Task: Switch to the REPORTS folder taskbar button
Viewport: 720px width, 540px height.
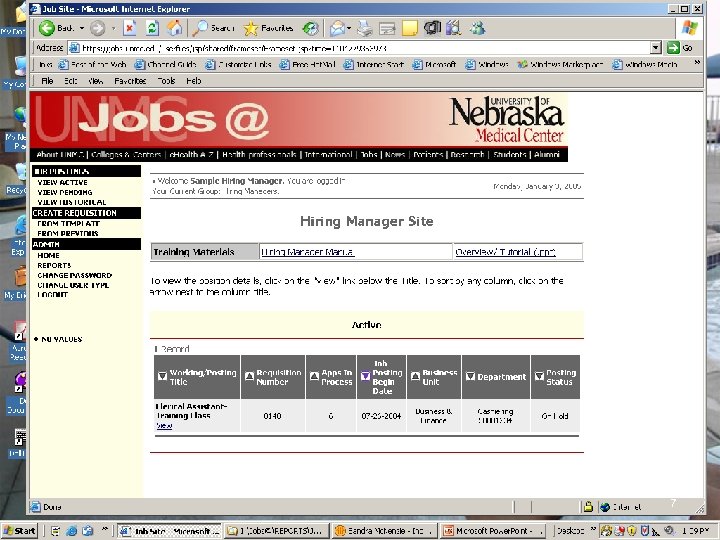Action: [277, 531]
